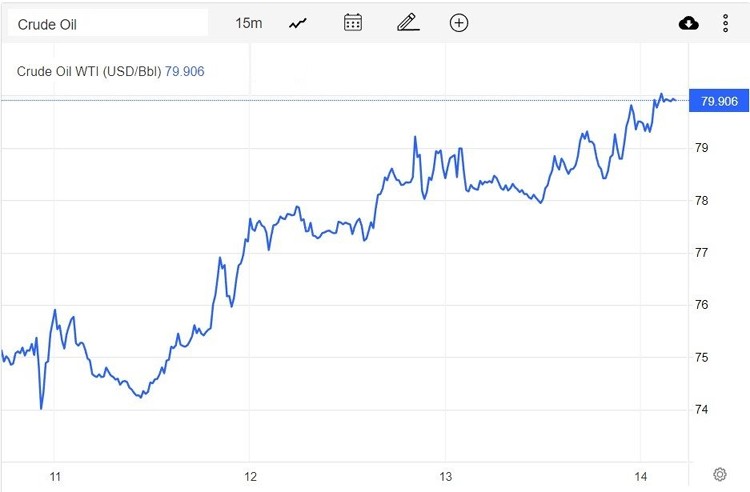The width and height of the screenshot is (750, 492).
Task: Click the 75 label on the price axis
Action: coord(702,358)
